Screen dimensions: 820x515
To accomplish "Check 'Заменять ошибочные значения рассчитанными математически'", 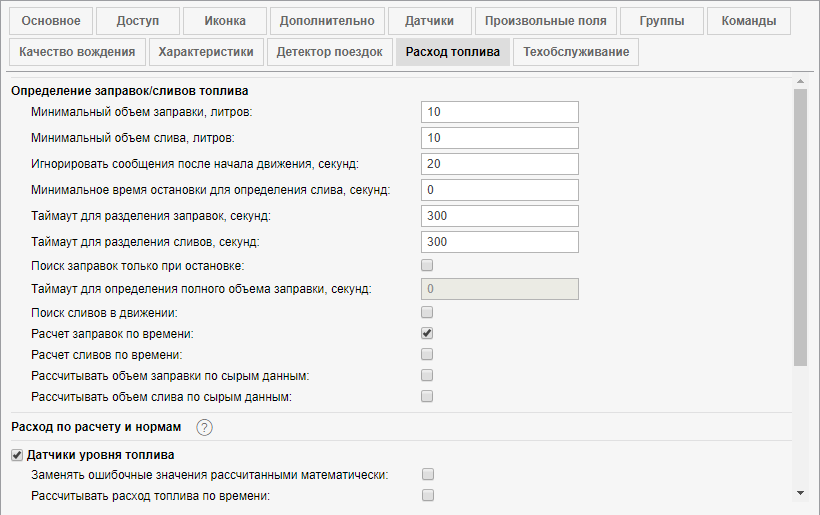I will coord(427,474).
